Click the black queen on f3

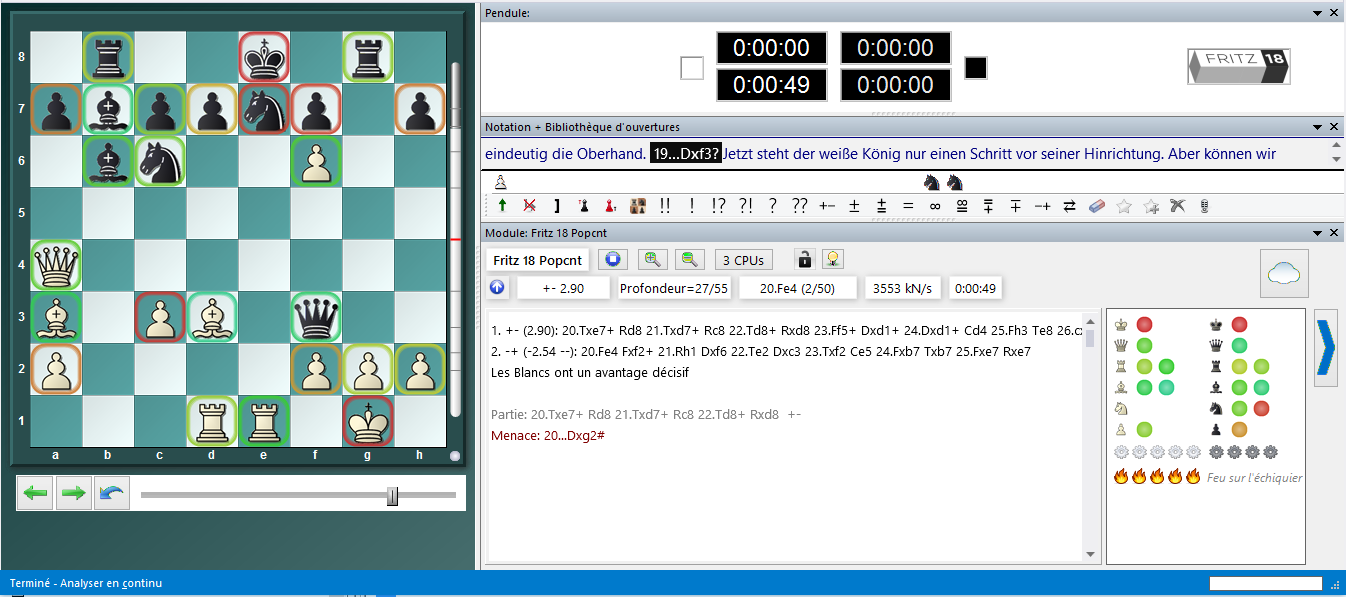pyautogui.click(x=316, y=317)
